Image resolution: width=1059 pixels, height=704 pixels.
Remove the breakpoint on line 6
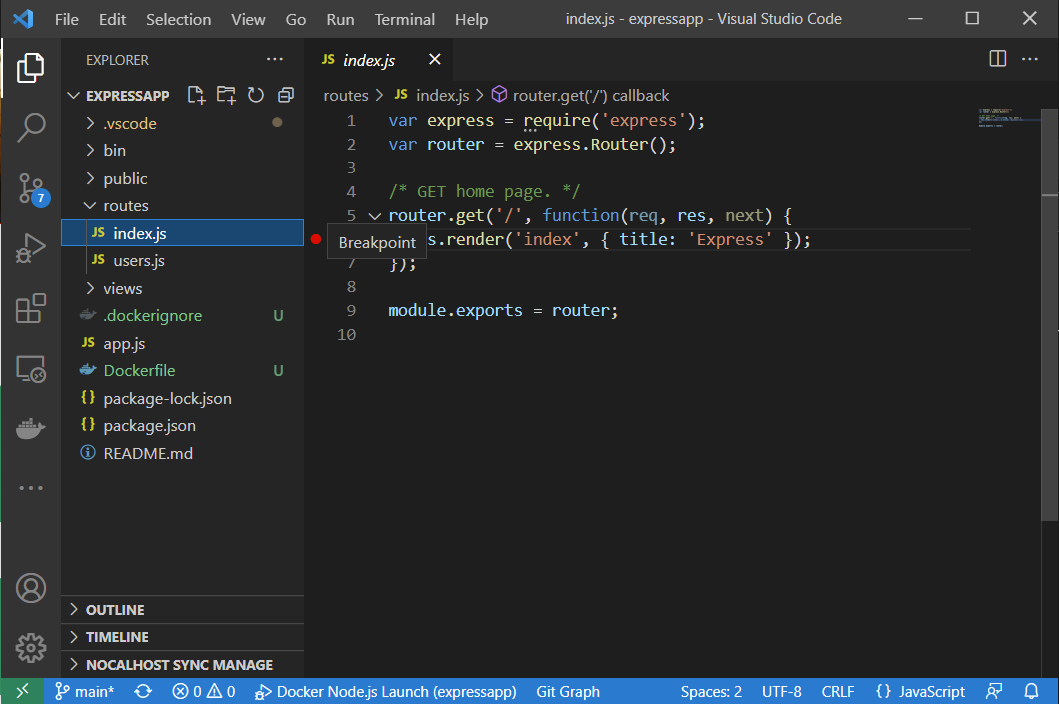315,239
